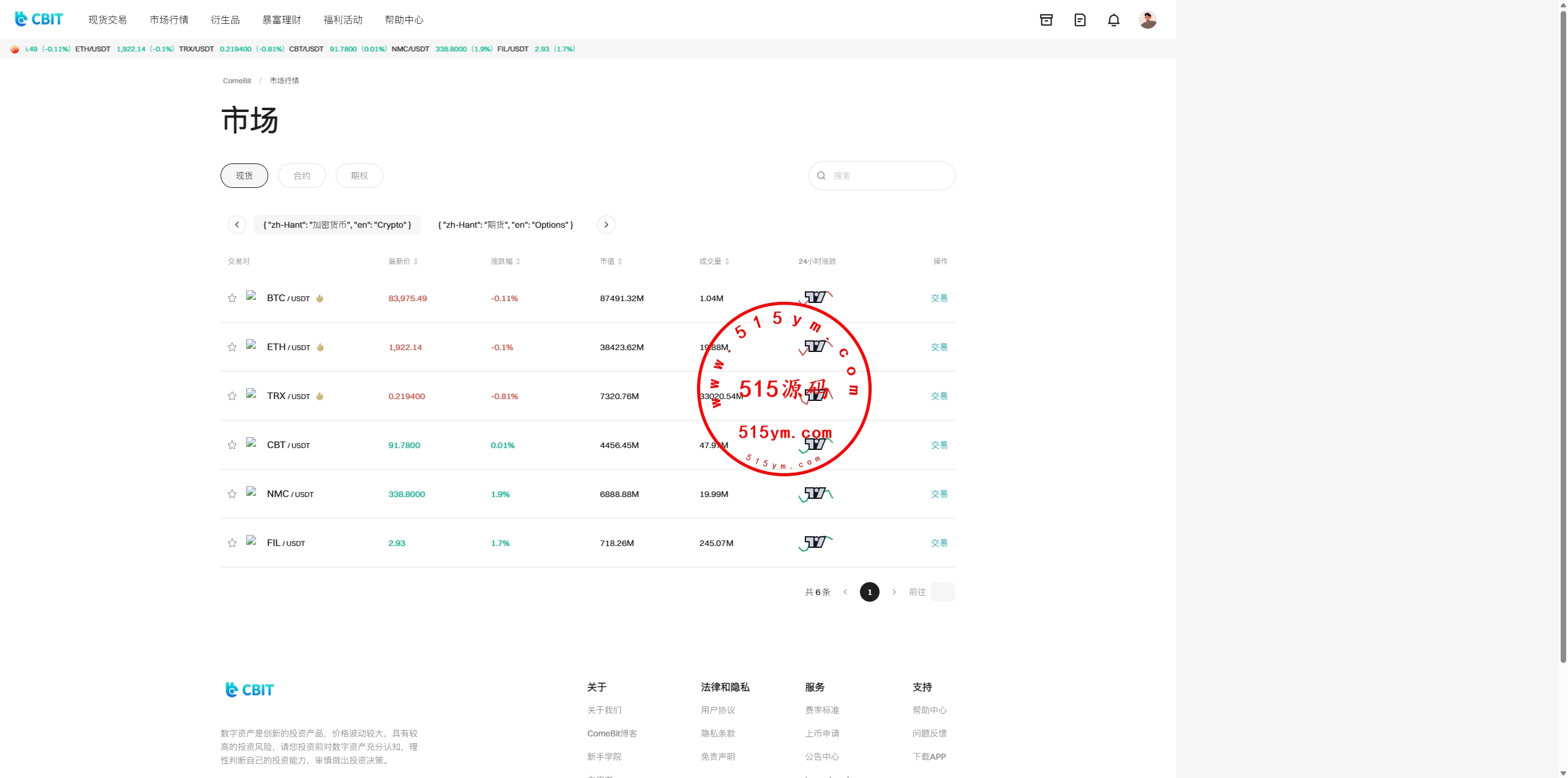Click the hot flame icon next to ETH

click(320, 347)
